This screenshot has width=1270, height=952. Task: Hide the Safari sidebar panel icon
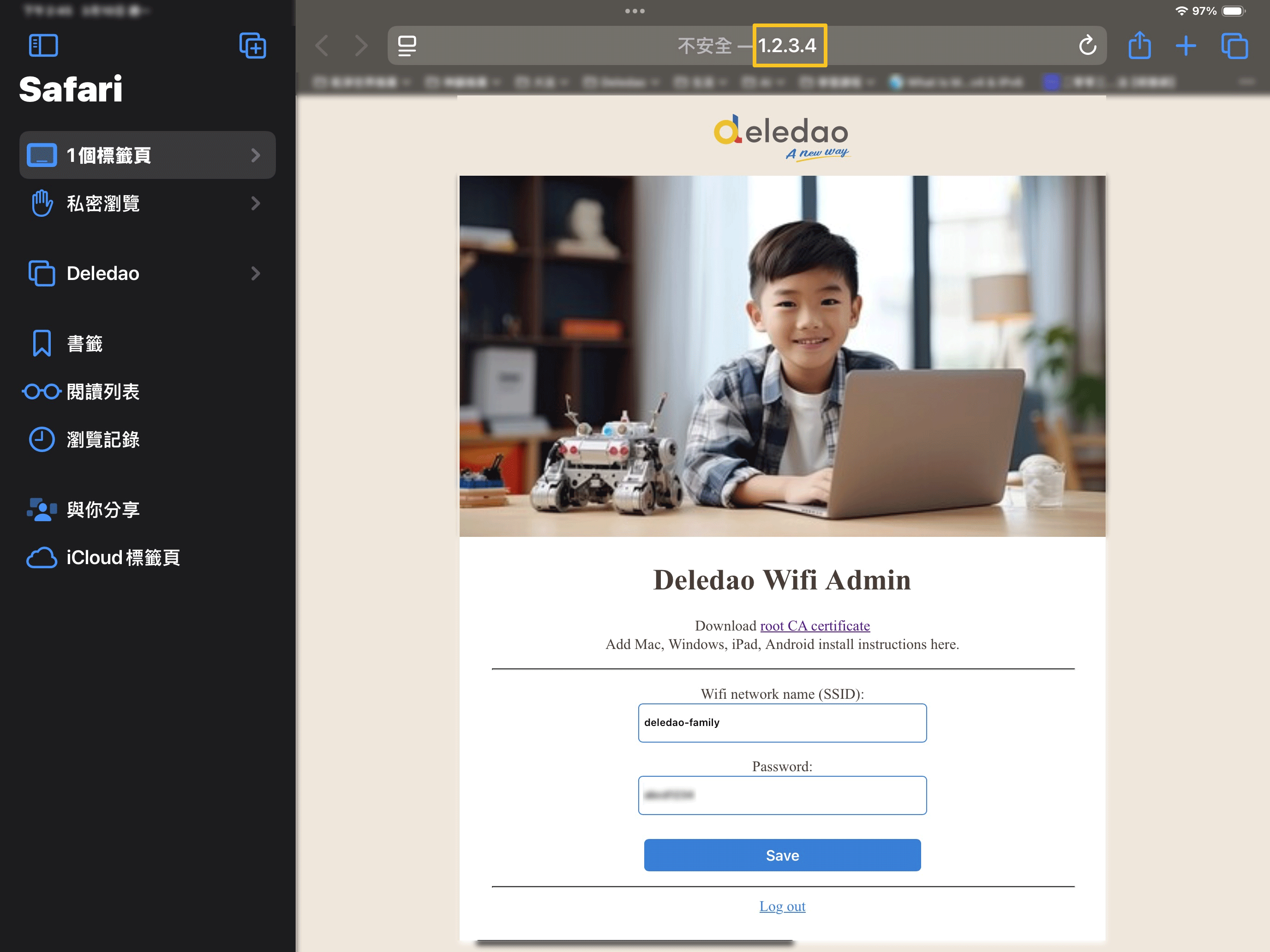43,45
